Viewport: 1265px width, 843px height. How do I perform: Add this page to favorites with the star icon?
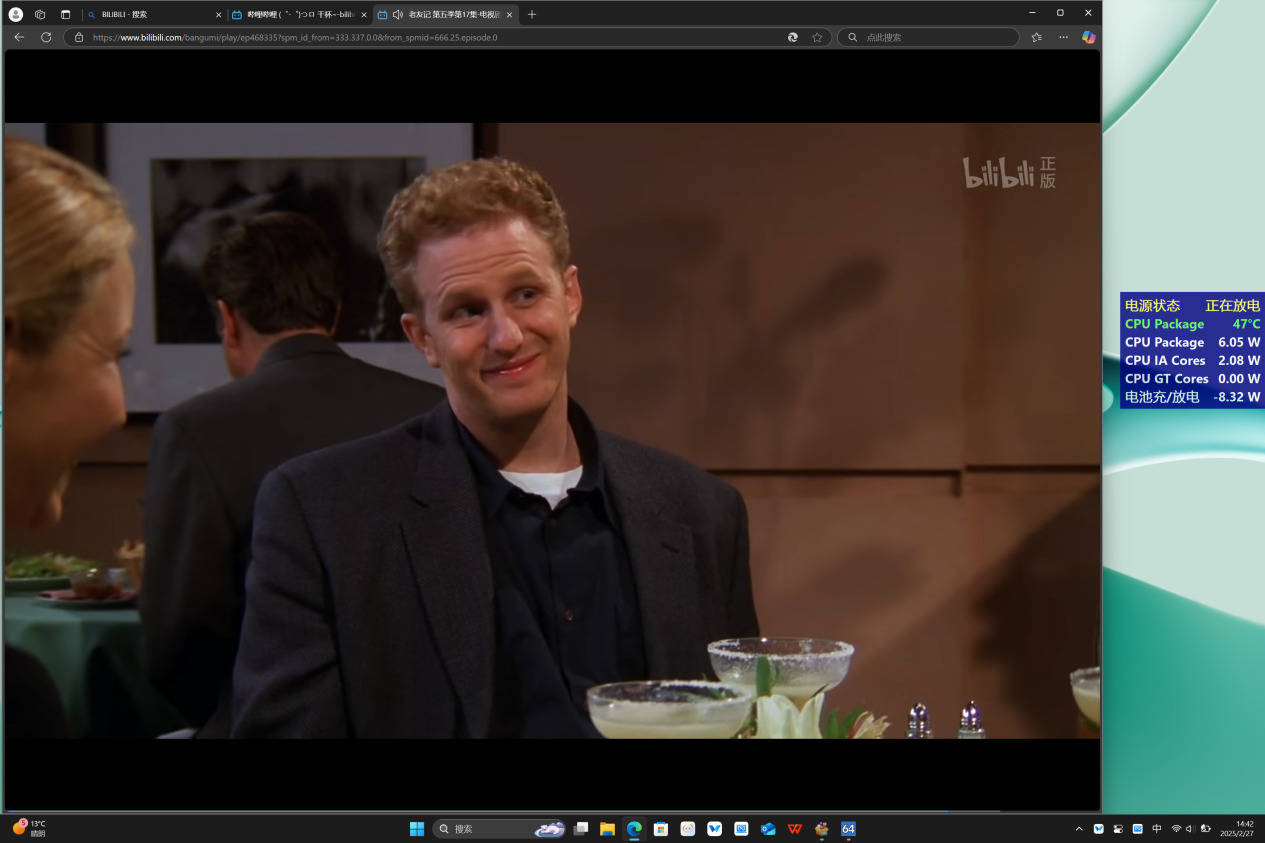click(x=817, y=37)
